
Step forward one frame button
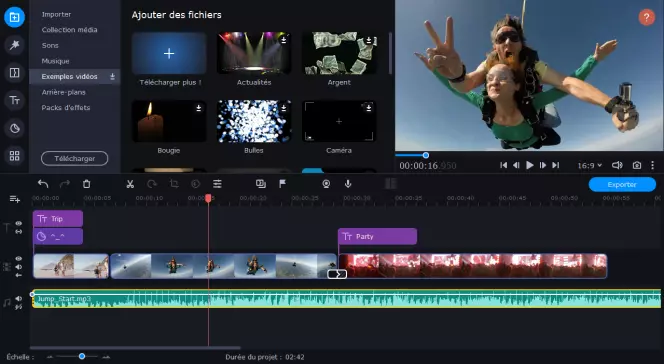[542, 165]
